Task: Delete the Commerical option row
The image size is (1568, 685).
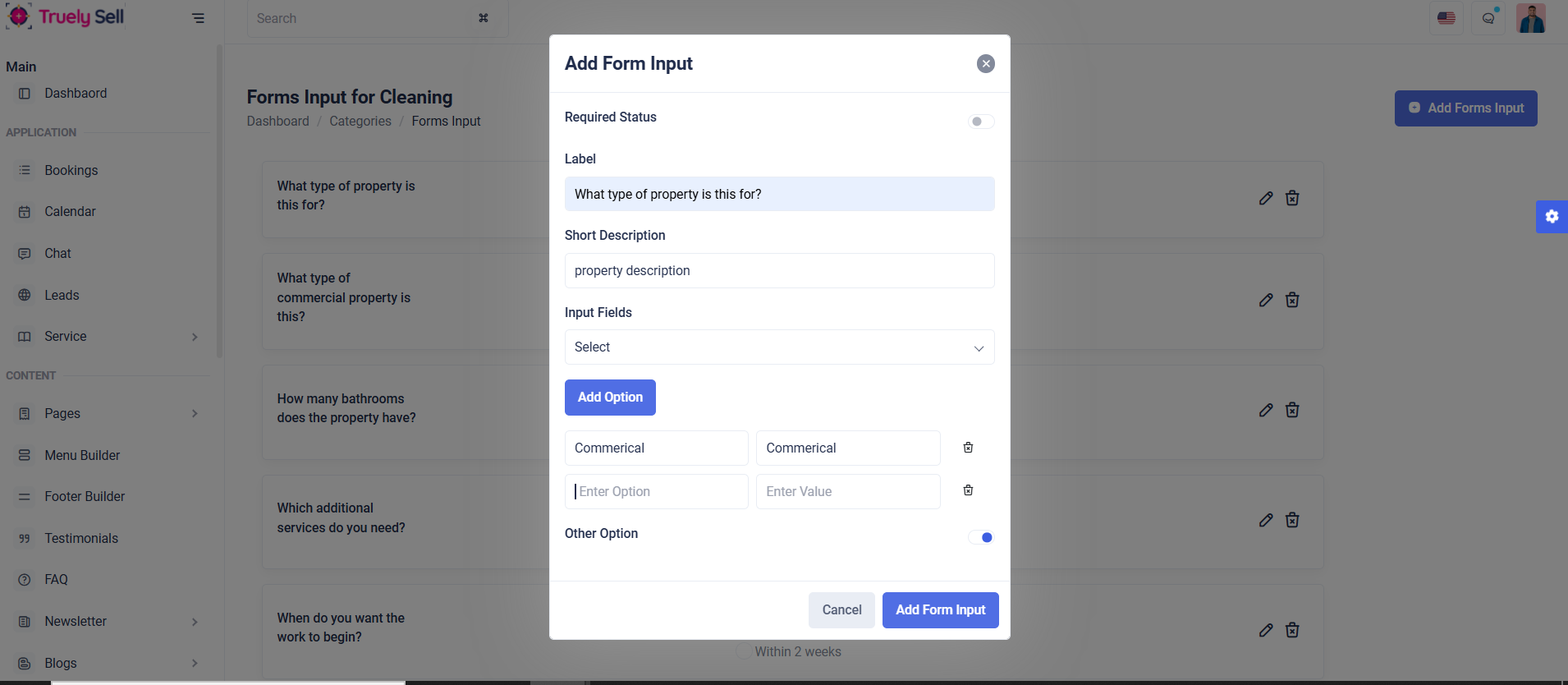Action: pyautogui.click(x=968, y=448)
